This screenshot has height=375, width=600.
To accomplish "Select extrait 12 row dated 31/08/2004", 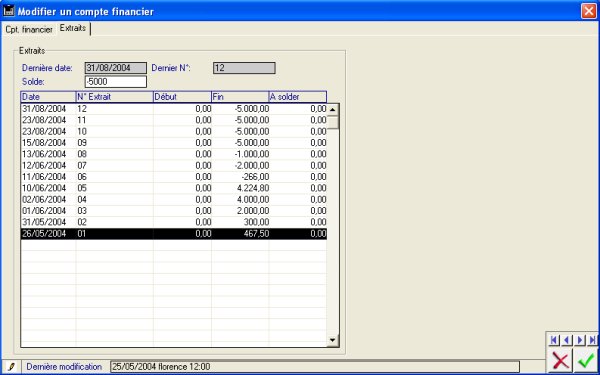I will coord(174,109).
